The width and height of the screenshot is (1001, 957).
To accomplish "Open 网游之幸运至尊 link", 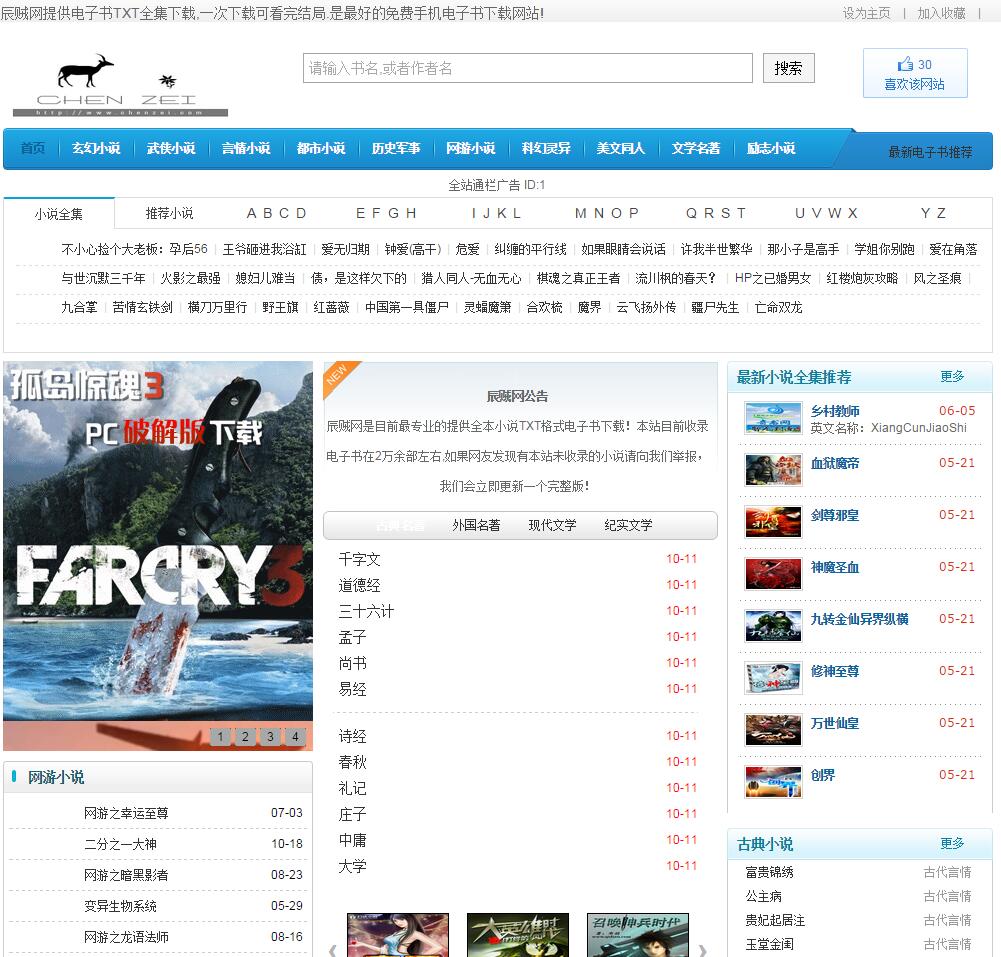I will (126, 813).
